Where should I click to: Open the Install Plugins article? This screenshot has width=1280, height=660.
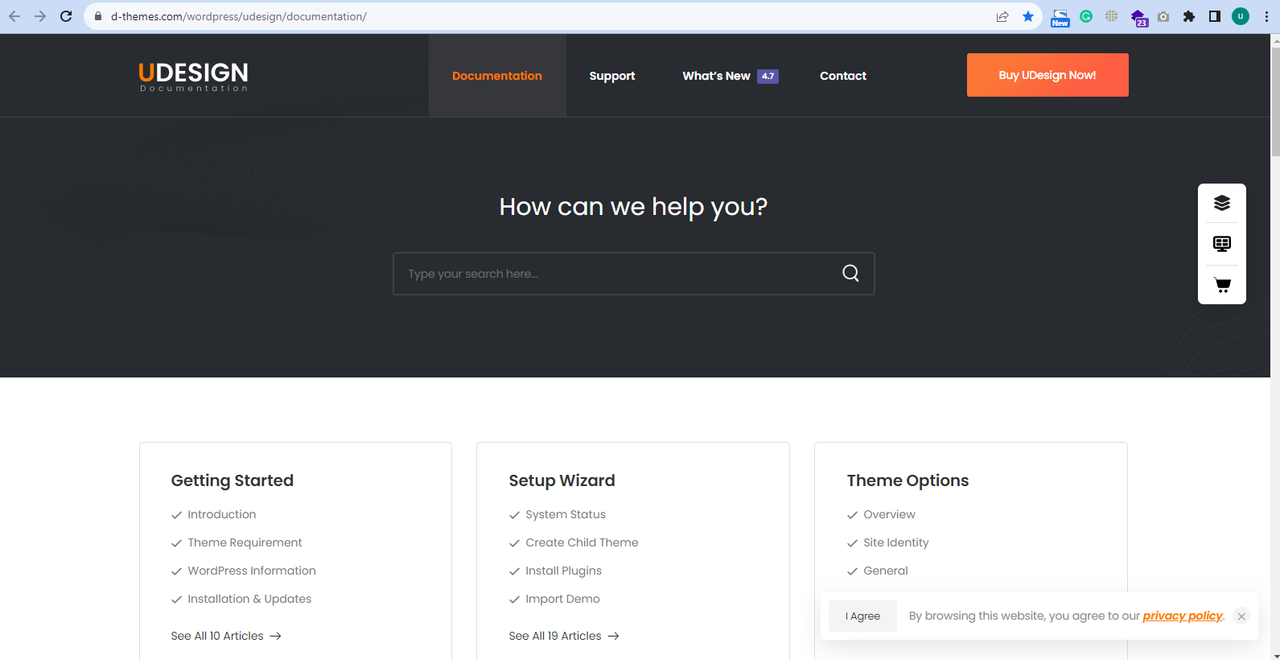pyautogui.click(x=564, y=571)
